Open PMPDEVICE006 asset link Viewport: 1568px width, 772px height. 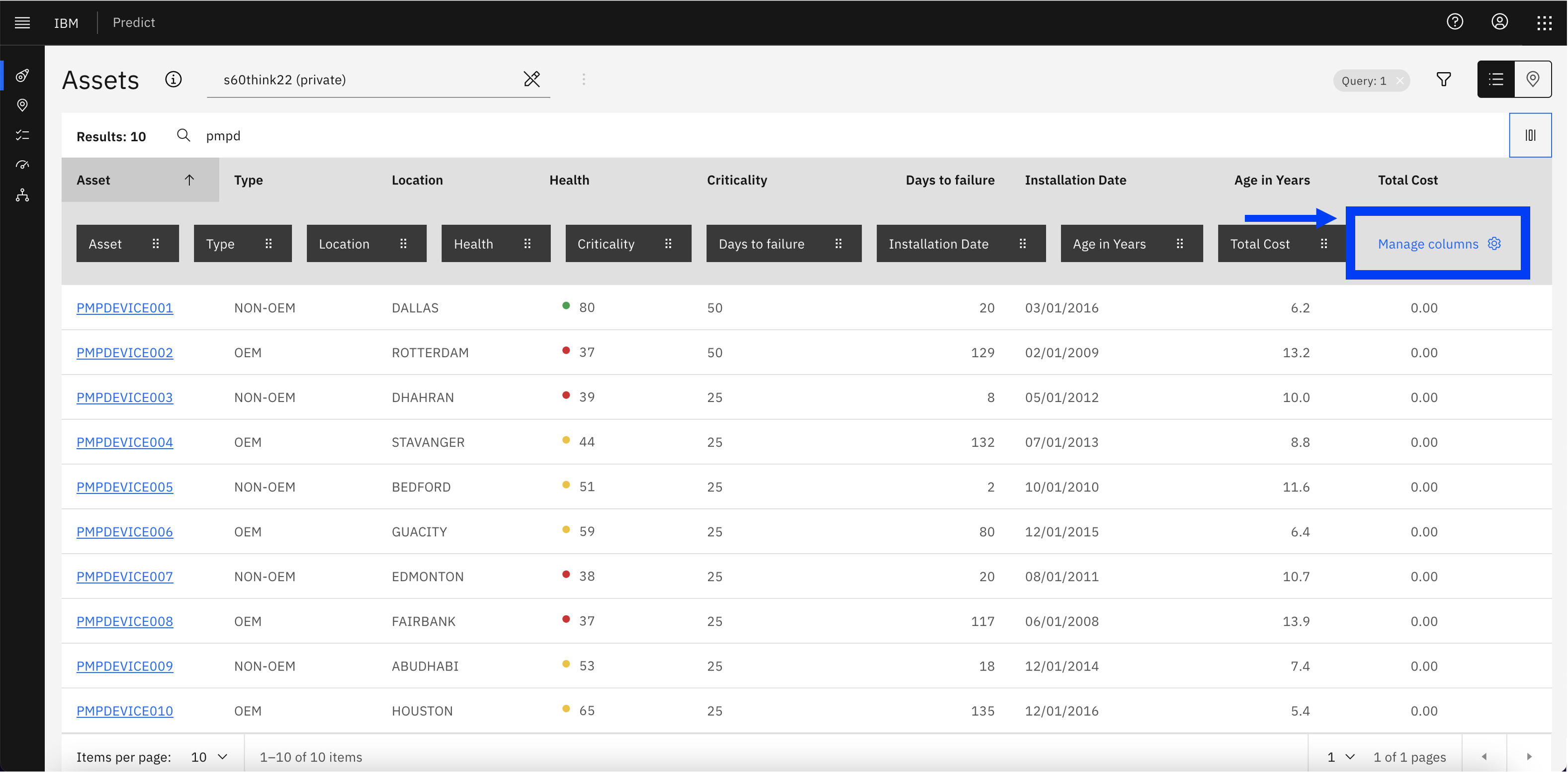pos(125,532)
